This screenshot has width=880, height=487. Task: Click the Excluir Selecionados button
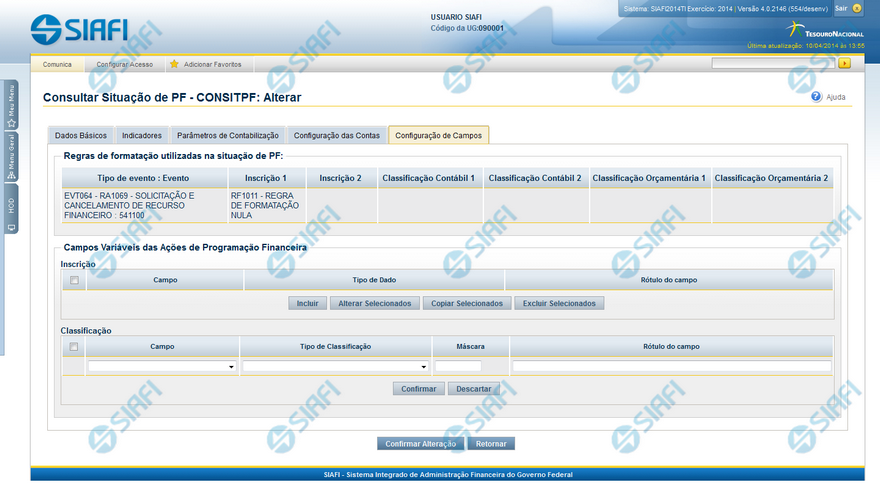[559, 303]
